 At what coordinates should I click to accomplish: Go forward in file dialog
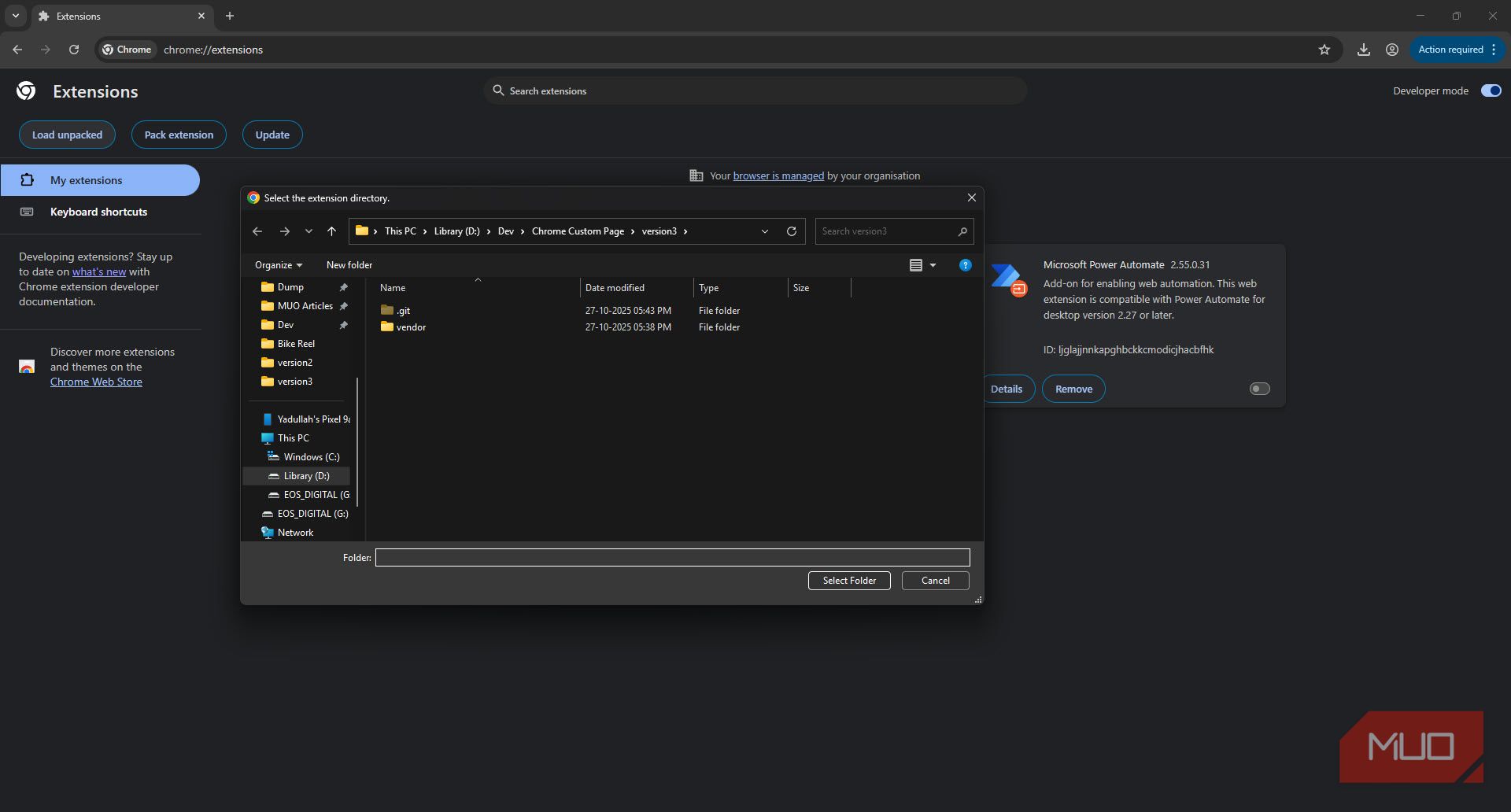coord(285,231)
